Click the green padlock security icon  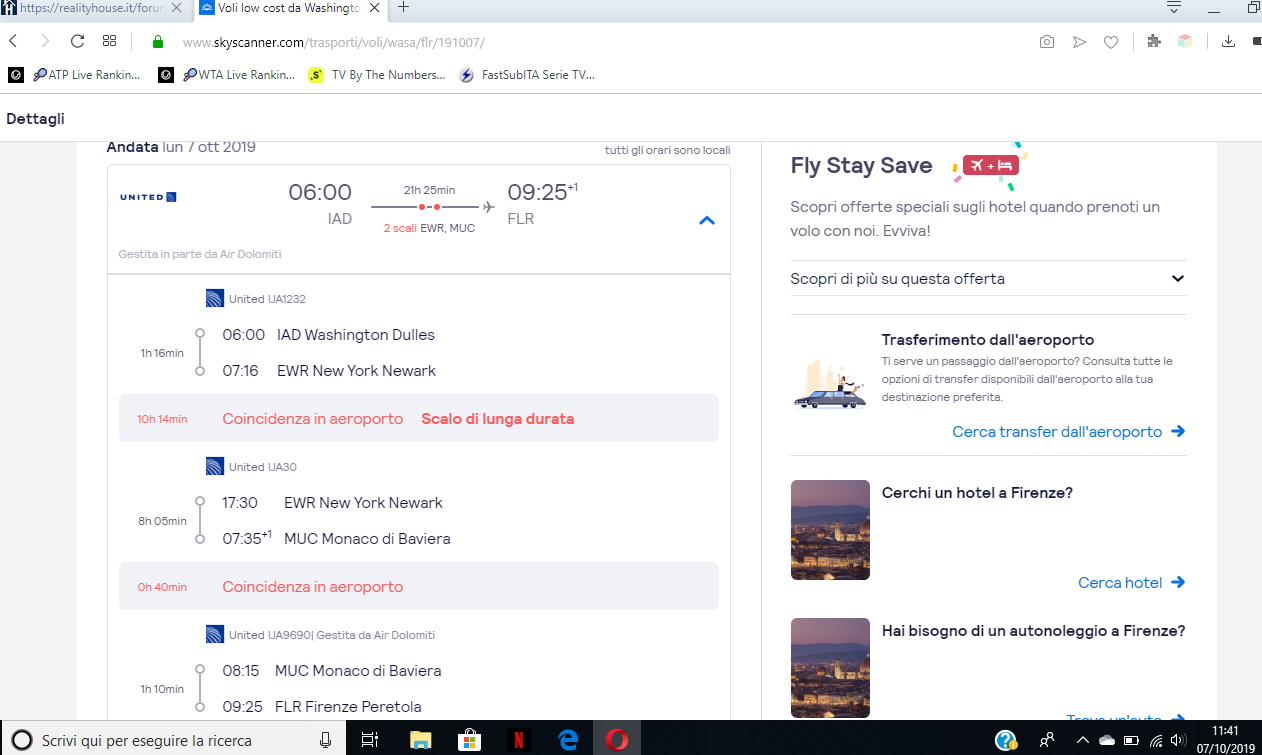pos(157,42)
